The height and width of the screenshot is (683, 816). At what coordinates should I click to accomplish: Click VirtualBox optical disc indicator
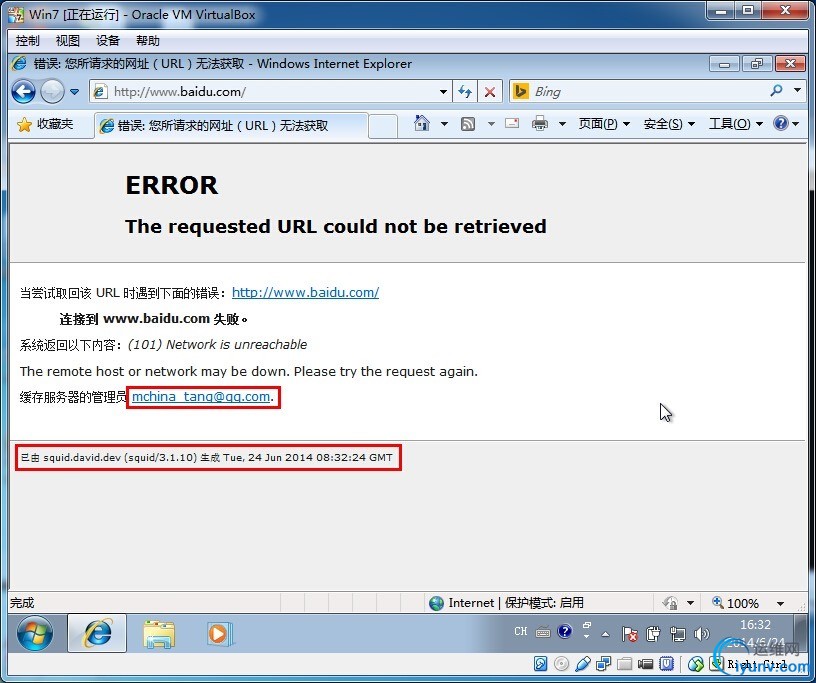pos(562,664)
